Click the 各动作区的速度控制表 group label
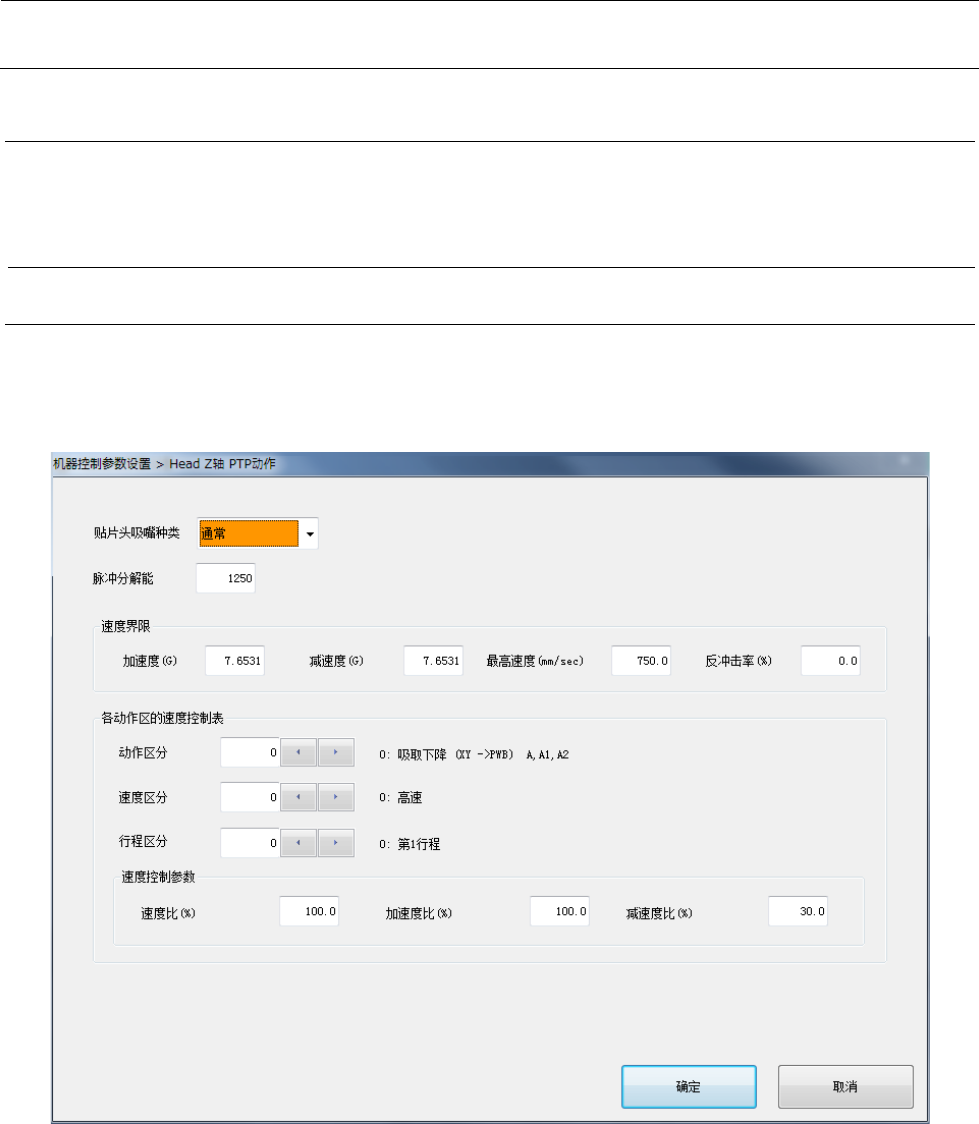This screenshot has height=1124, width=979. [x=163, y=718]
